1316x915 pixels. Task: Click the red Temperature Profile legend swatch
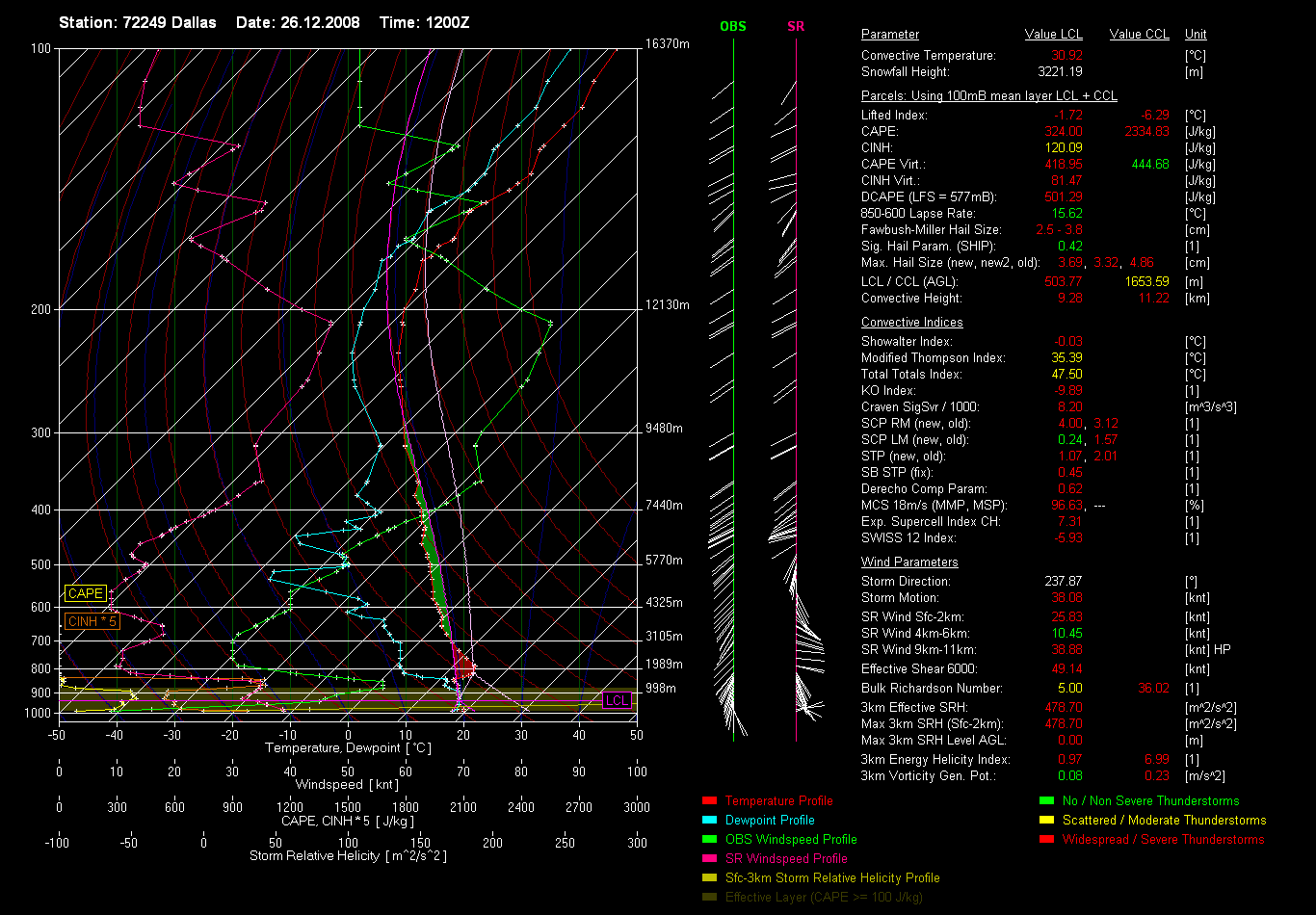point(709,801)
